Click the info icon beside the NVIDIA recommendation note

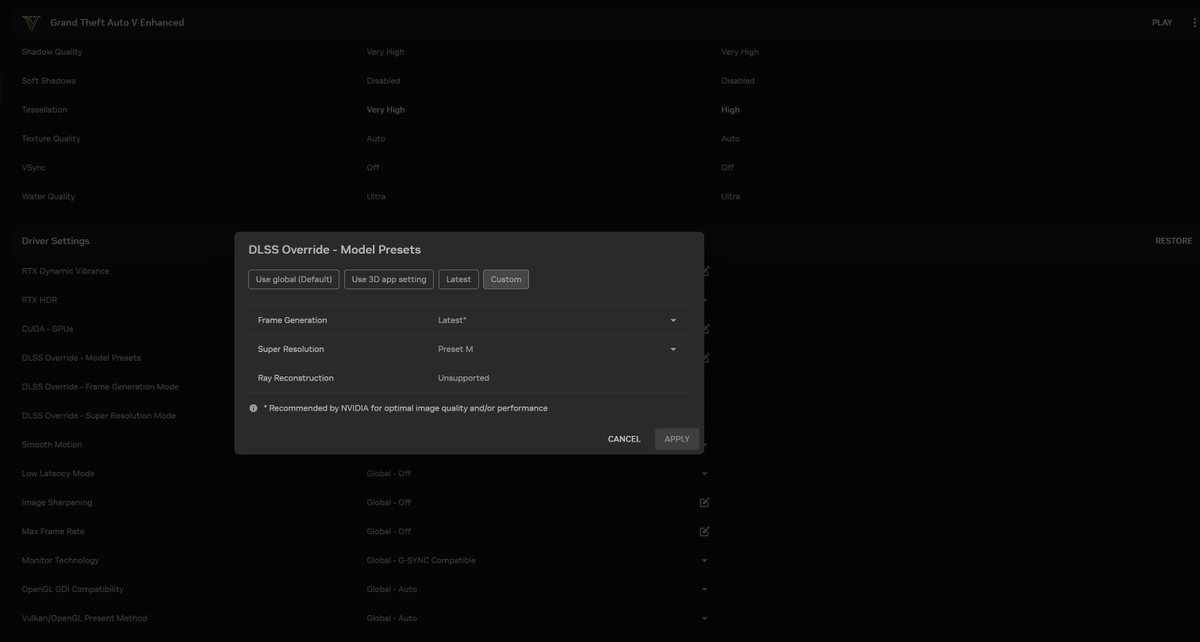point(253,408)
